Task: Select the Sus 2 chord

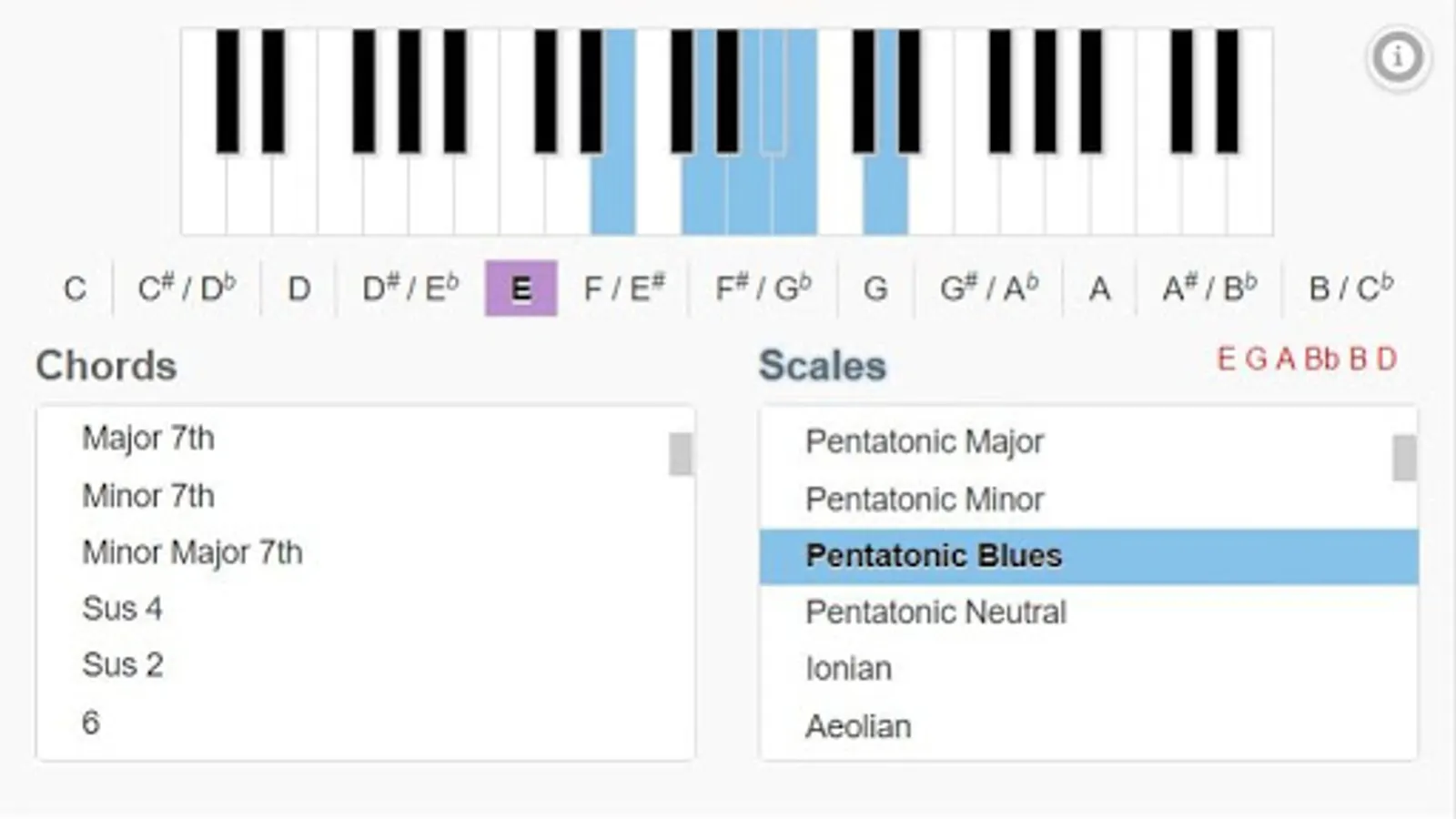Action: pos(122,665)
